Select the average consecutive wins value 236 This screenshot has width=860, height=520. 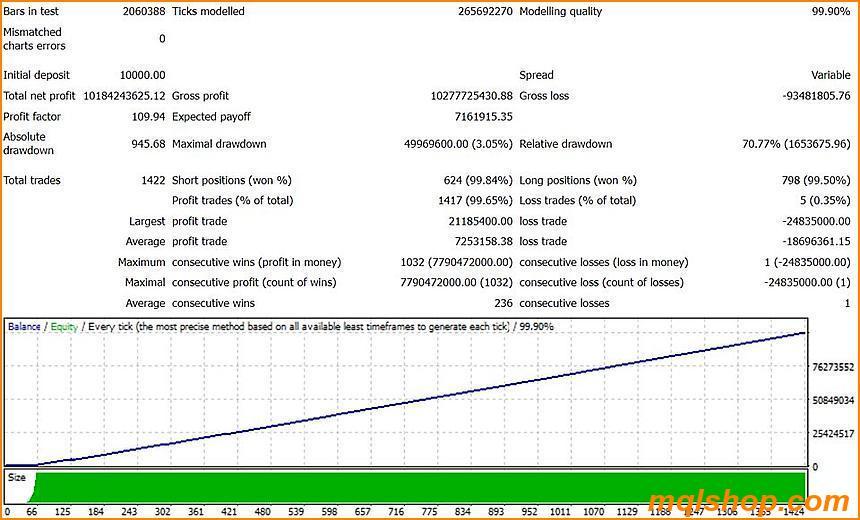503,303
